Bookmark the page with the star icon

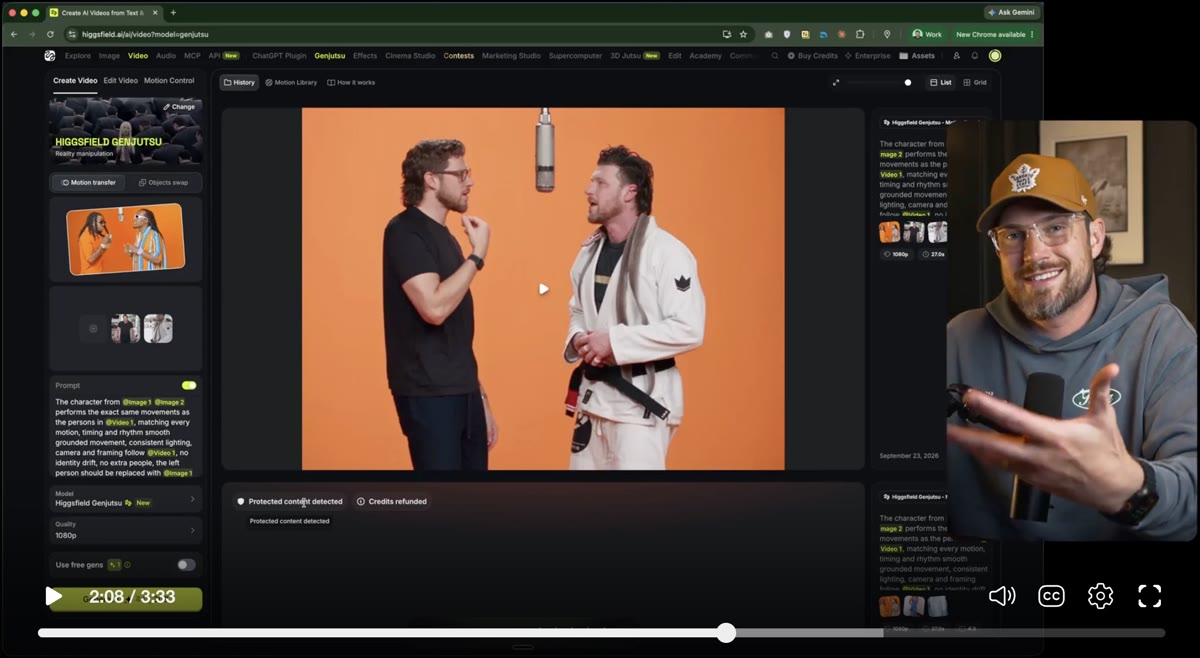coord(743,34)
